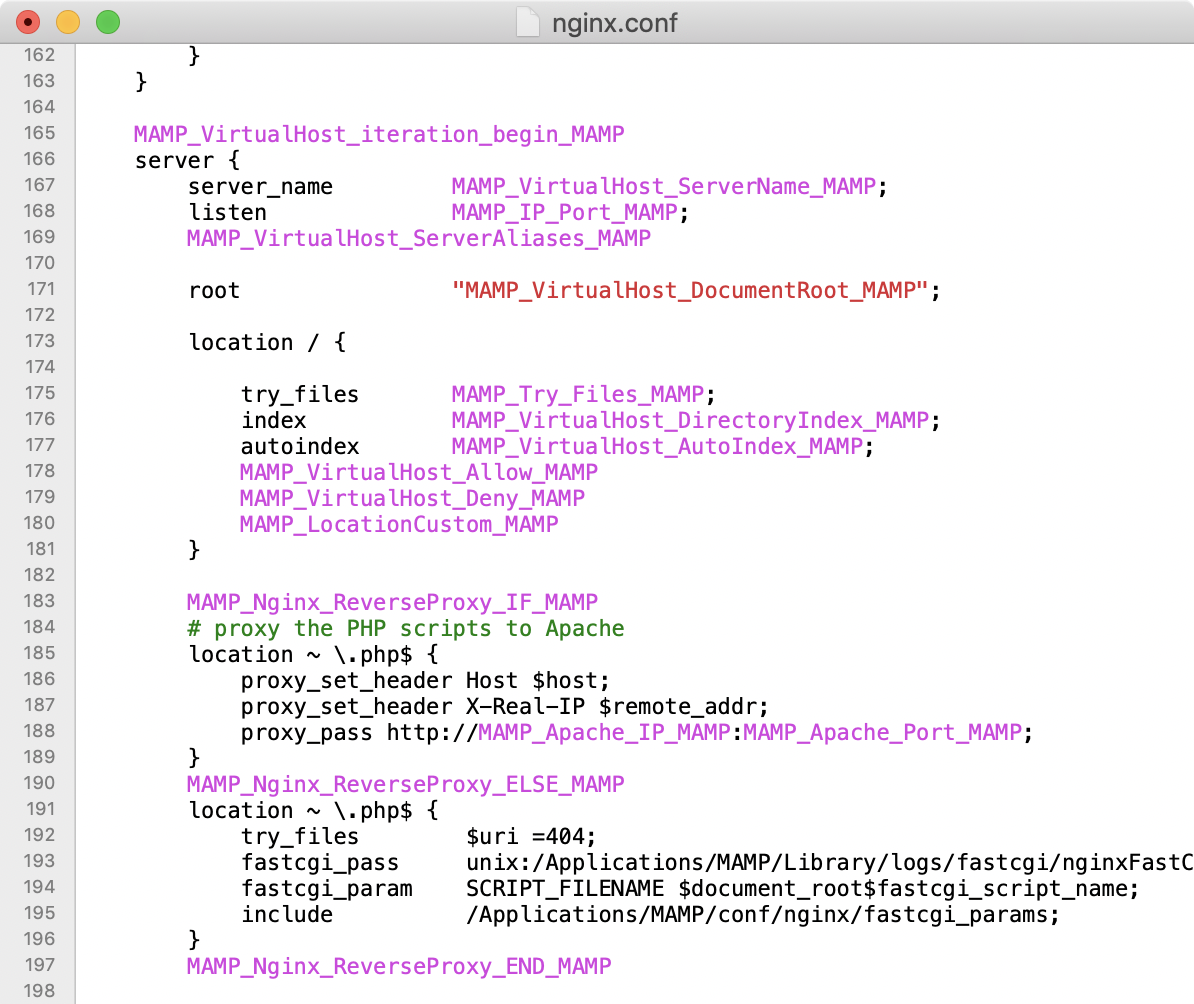Click MAMP_VirtualHost_ServerAliases_MAMP placeholder
The image size is (1194, 1004).
(x=419, y=238)
